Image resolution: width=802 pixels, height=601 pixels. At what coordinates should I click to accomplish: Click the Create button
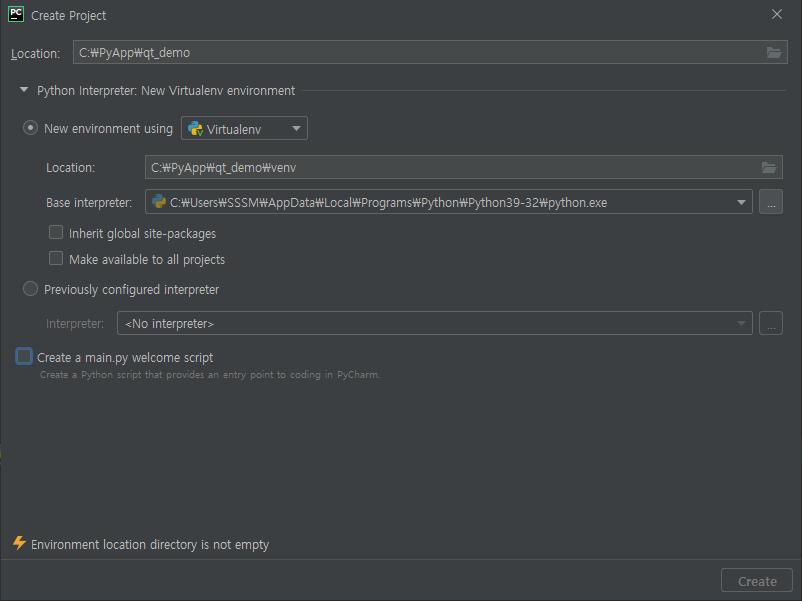(757, 581)
